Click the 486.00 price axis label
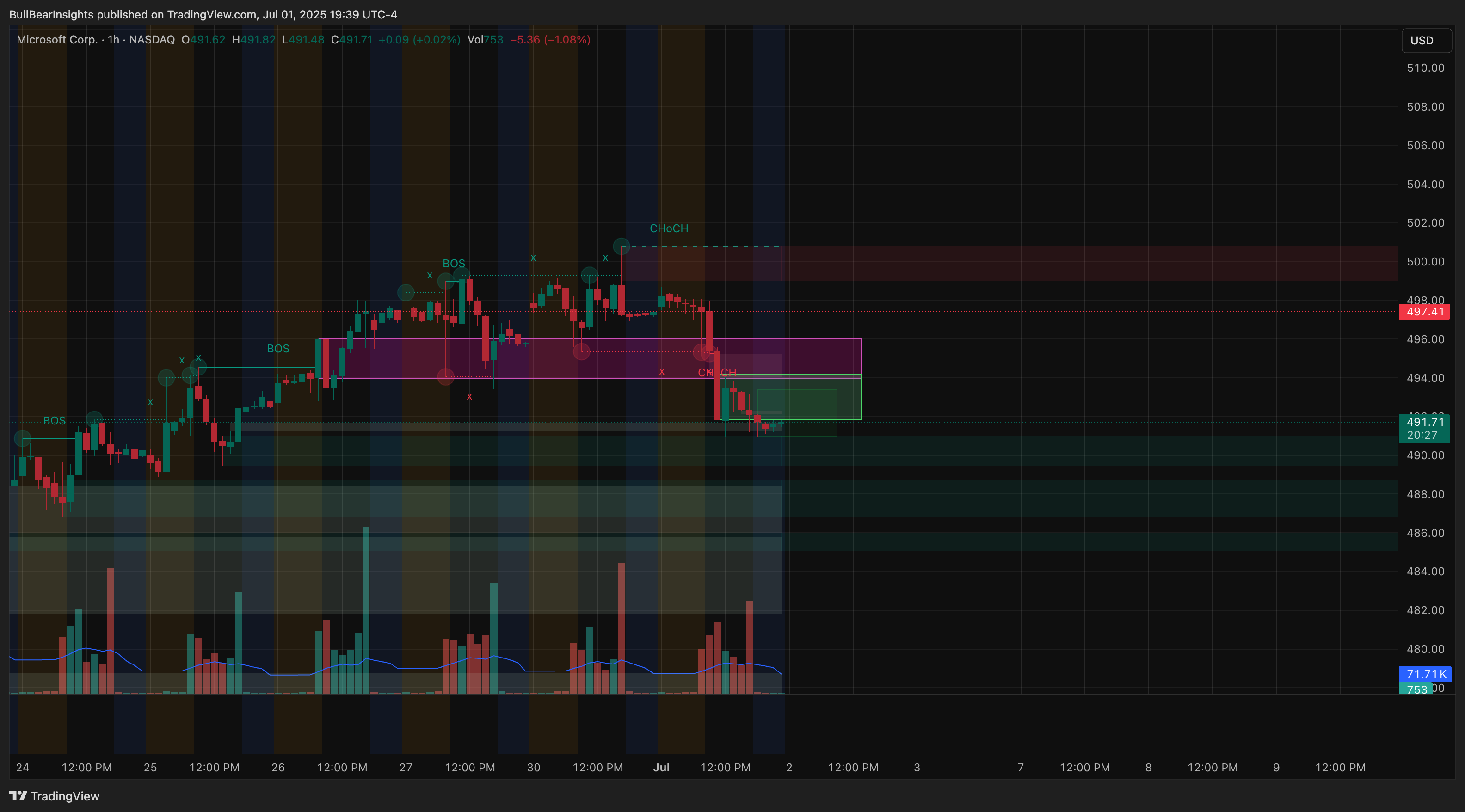The height and width of the screenshot is (812, 1465). [1425, 533]
